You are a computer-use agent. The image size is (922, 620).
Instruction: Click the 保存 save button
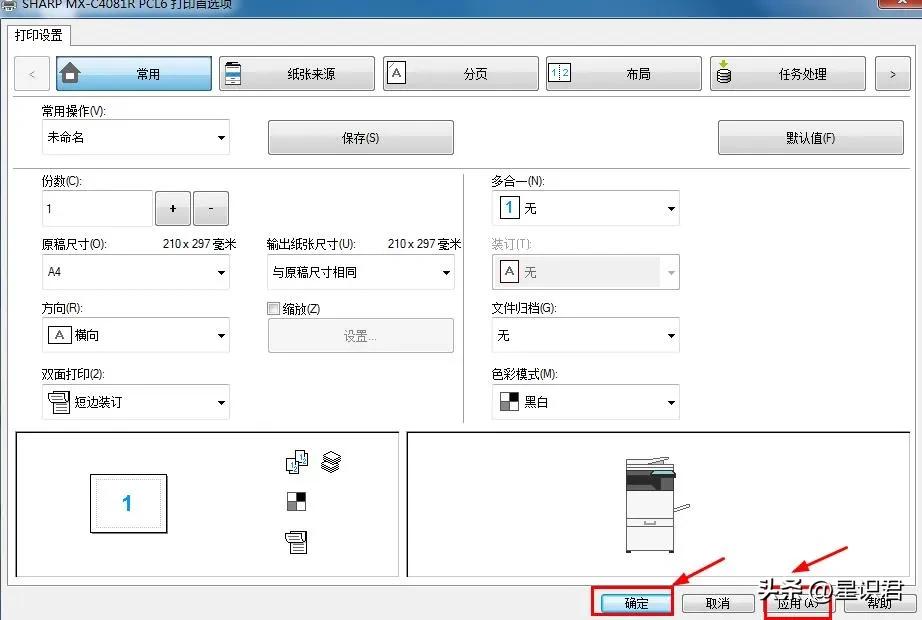coord(359,137)
